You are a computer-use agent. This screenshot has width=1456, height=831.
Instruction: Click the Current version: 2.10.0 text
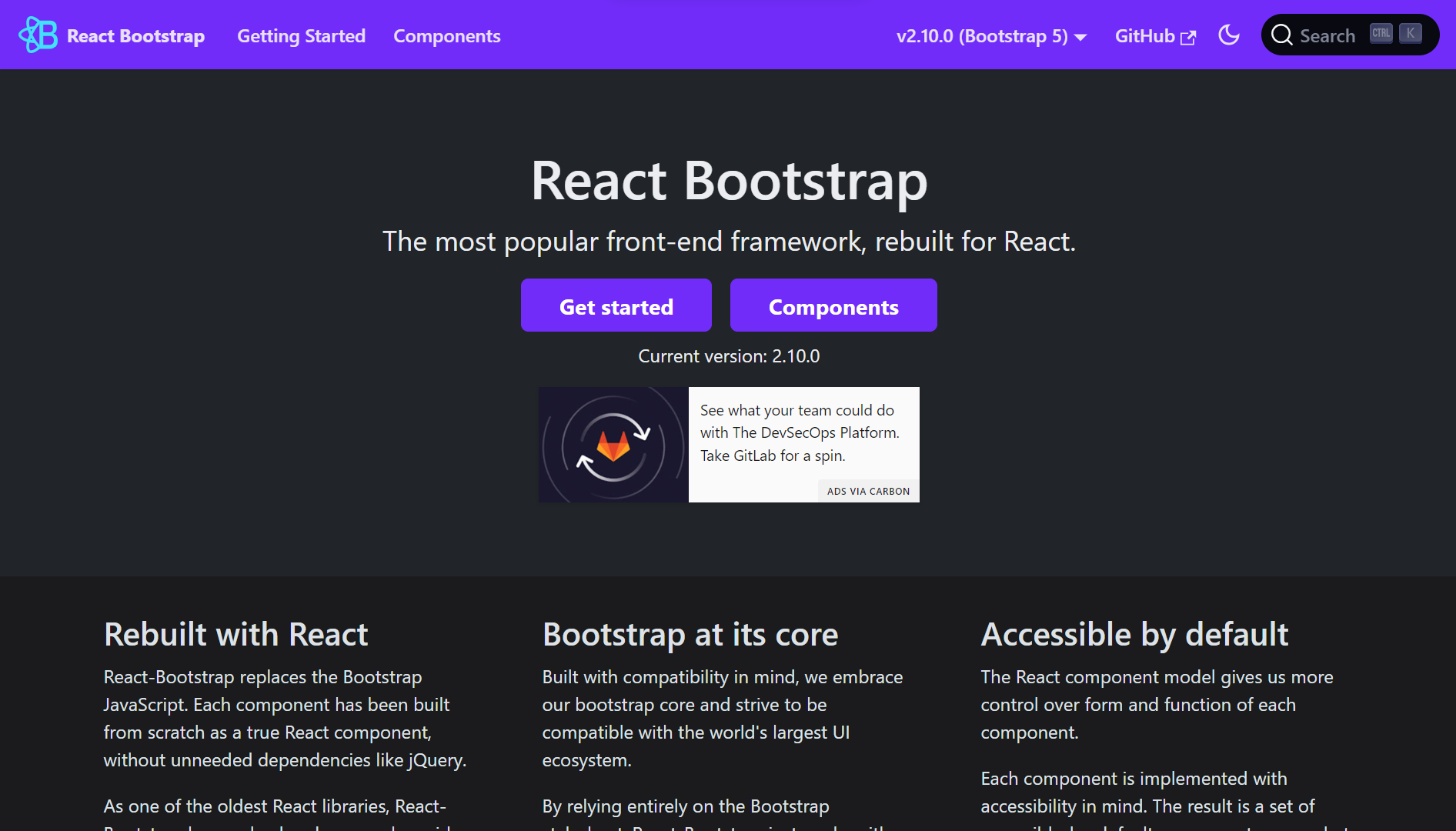tap(729, 356)
